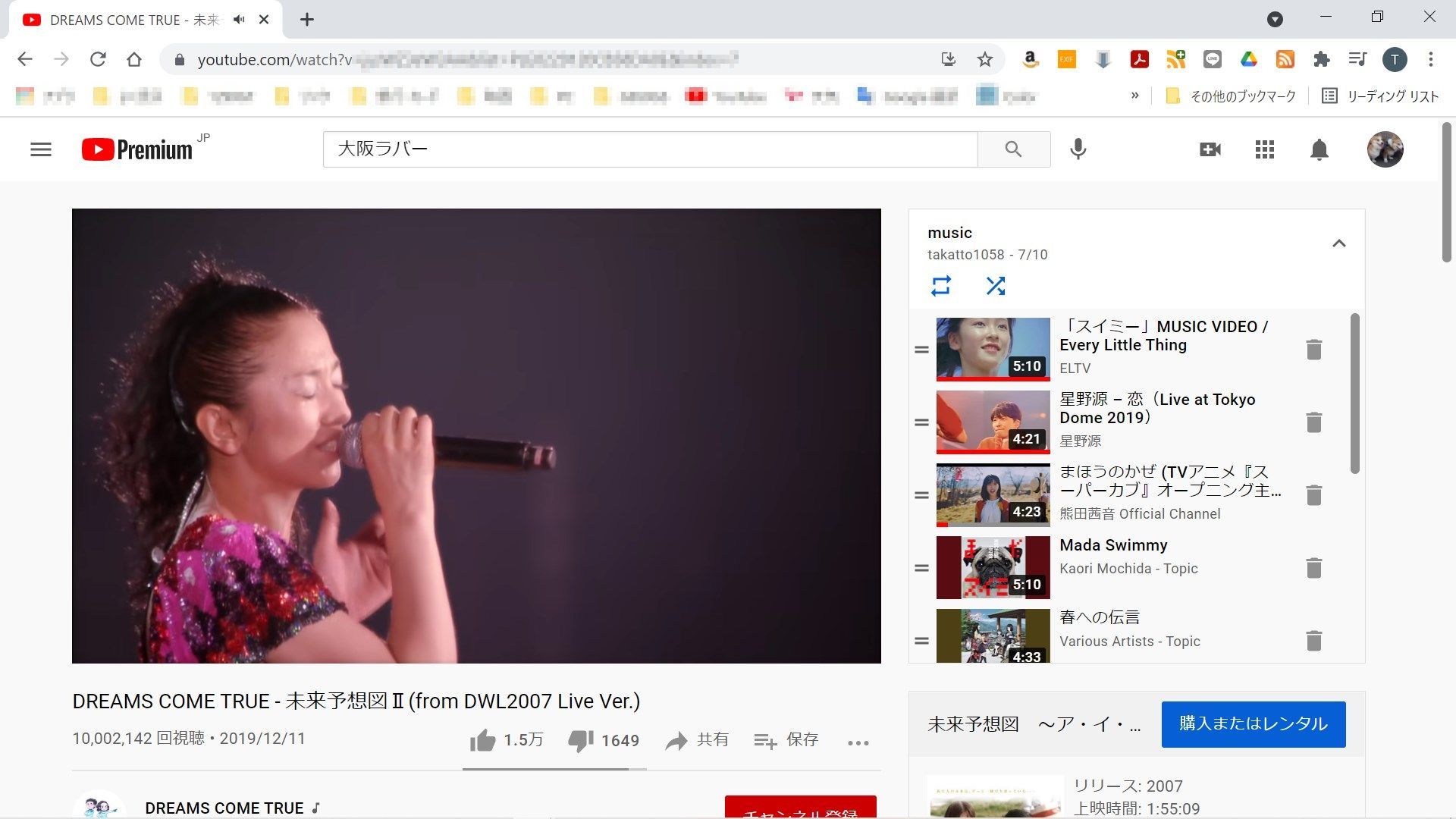Play the Mada Swimmy thumbnail
This screenshot has height=819, width=1456.
[x=993, y=567]
